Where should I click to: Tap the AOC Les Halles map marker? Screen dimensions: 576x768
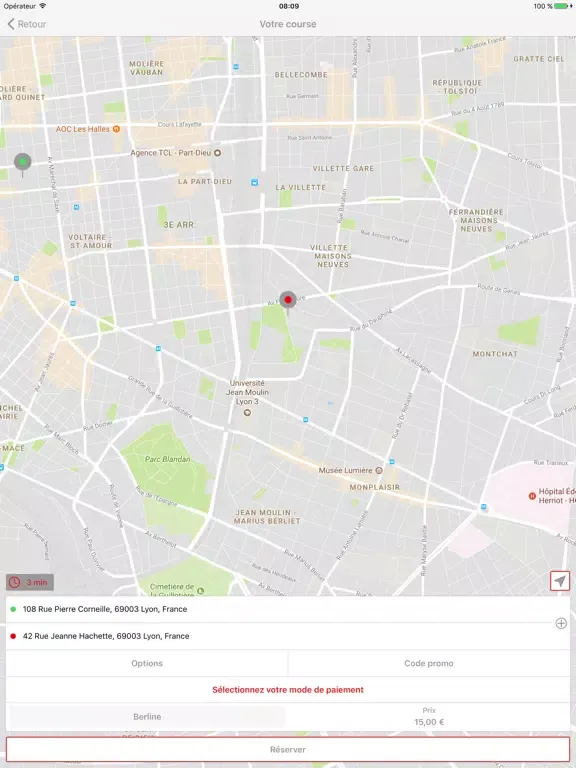click(116, 129)
